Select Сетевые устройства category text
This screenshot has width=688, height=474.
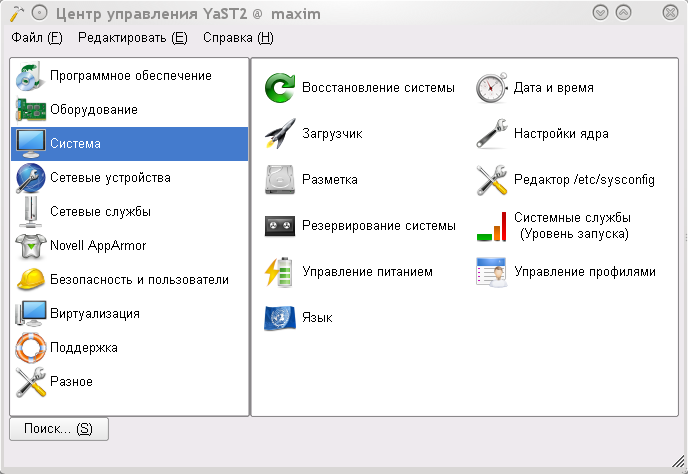pos(110,178)
